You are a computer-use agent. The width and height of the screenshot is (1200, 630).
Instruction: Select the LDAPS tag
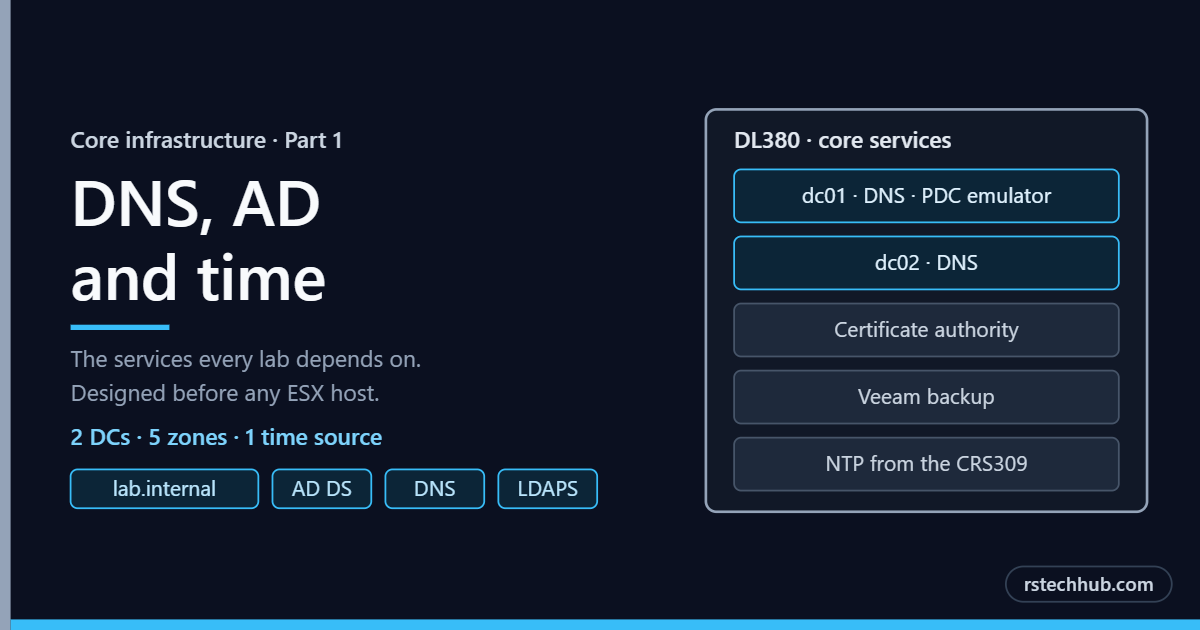(x=547, y=489)
